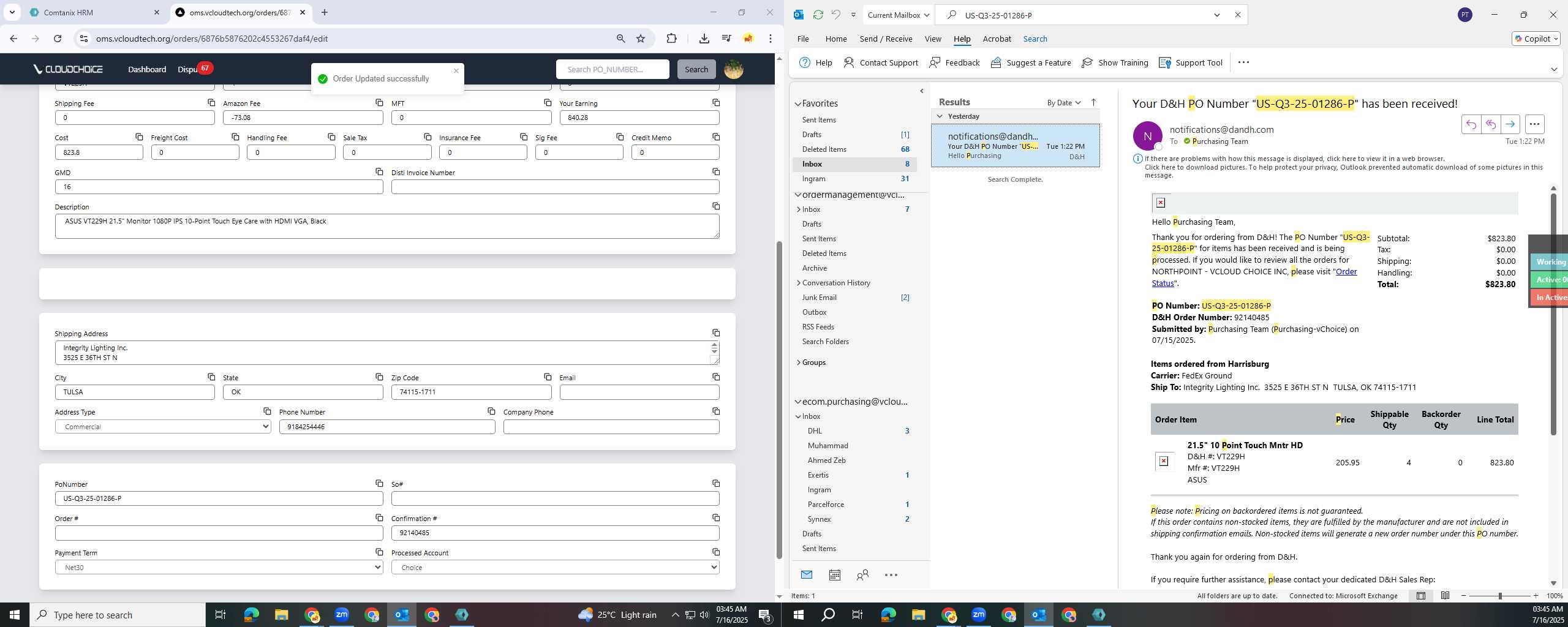Viewport: 1568px width, 627px height.
Task: Click the Outlook zoom slider
Action: [1500, 596]
